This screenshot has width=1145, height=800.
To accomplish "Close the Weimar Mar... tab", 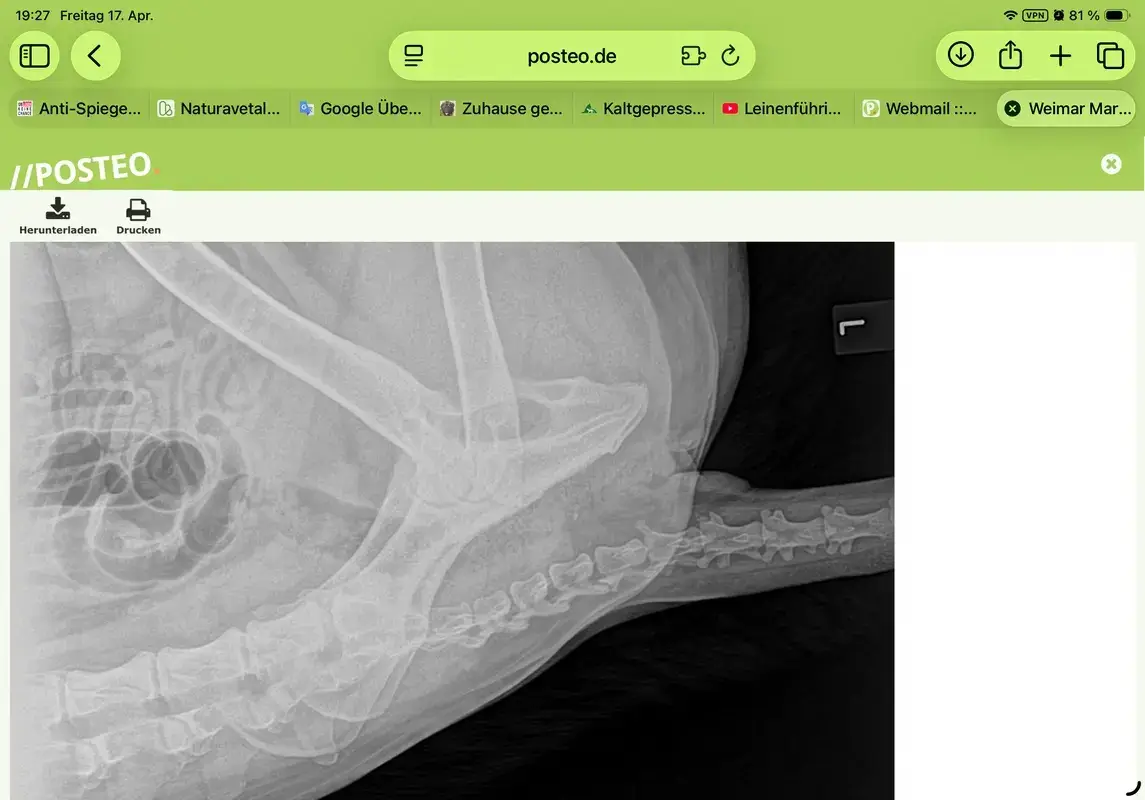I will click(1012, 109).
